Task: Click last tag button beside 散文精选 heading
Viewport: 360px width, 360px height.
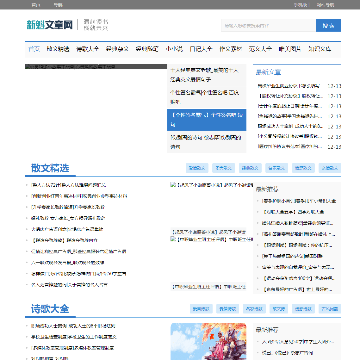Action: [330, 168]
